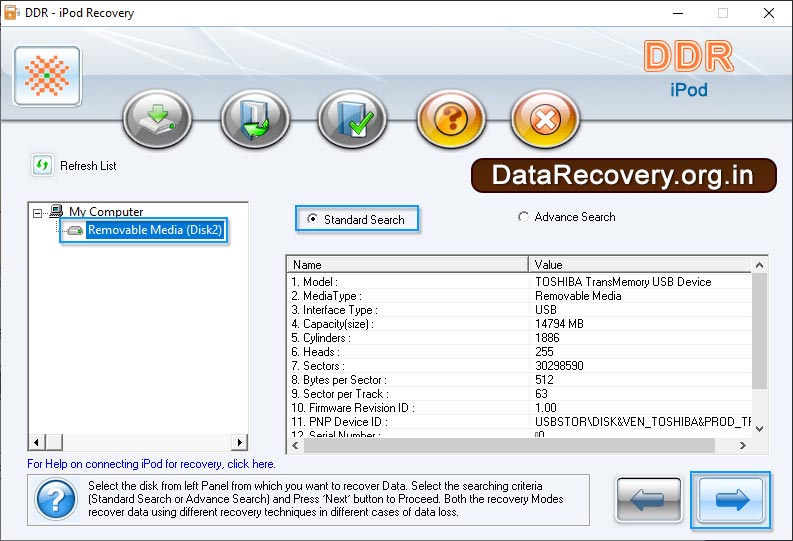Screen dimensions: 793x541
Task: Click the tree panel's horizontal scroll thumb
Action: (x=54, y=442)
